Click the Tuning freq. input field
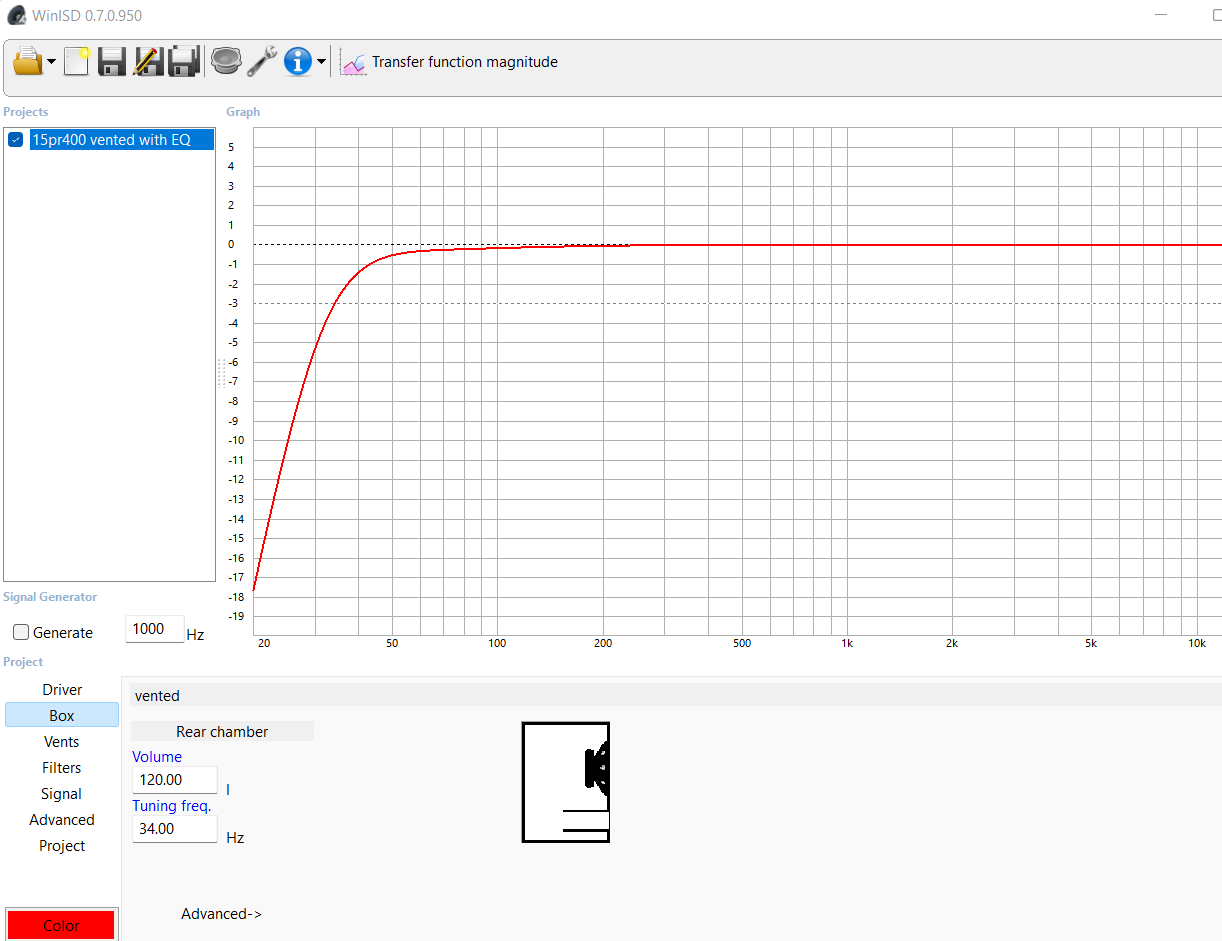 click(174, 829)
